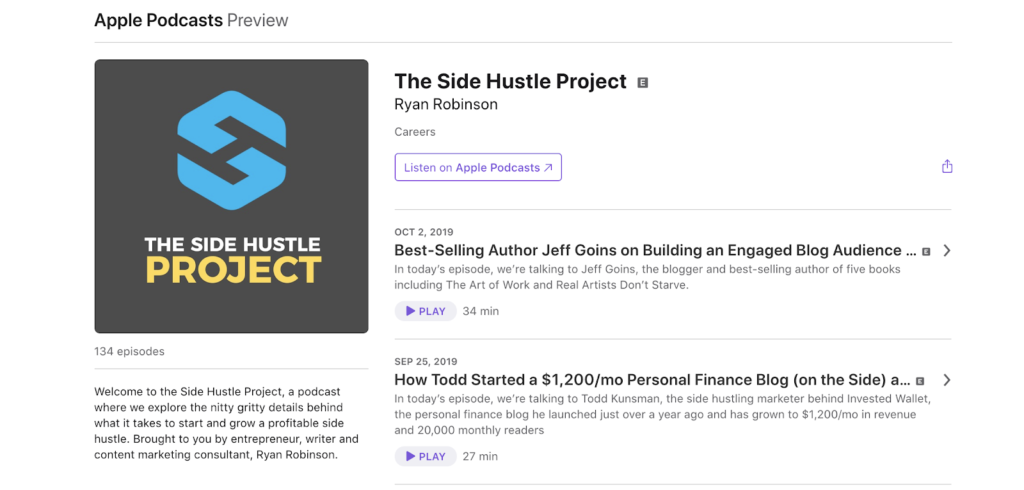Click explicit badge on Jeff Goins episode
This screenshot has height=490, width=1024.
tap(926, 251)
